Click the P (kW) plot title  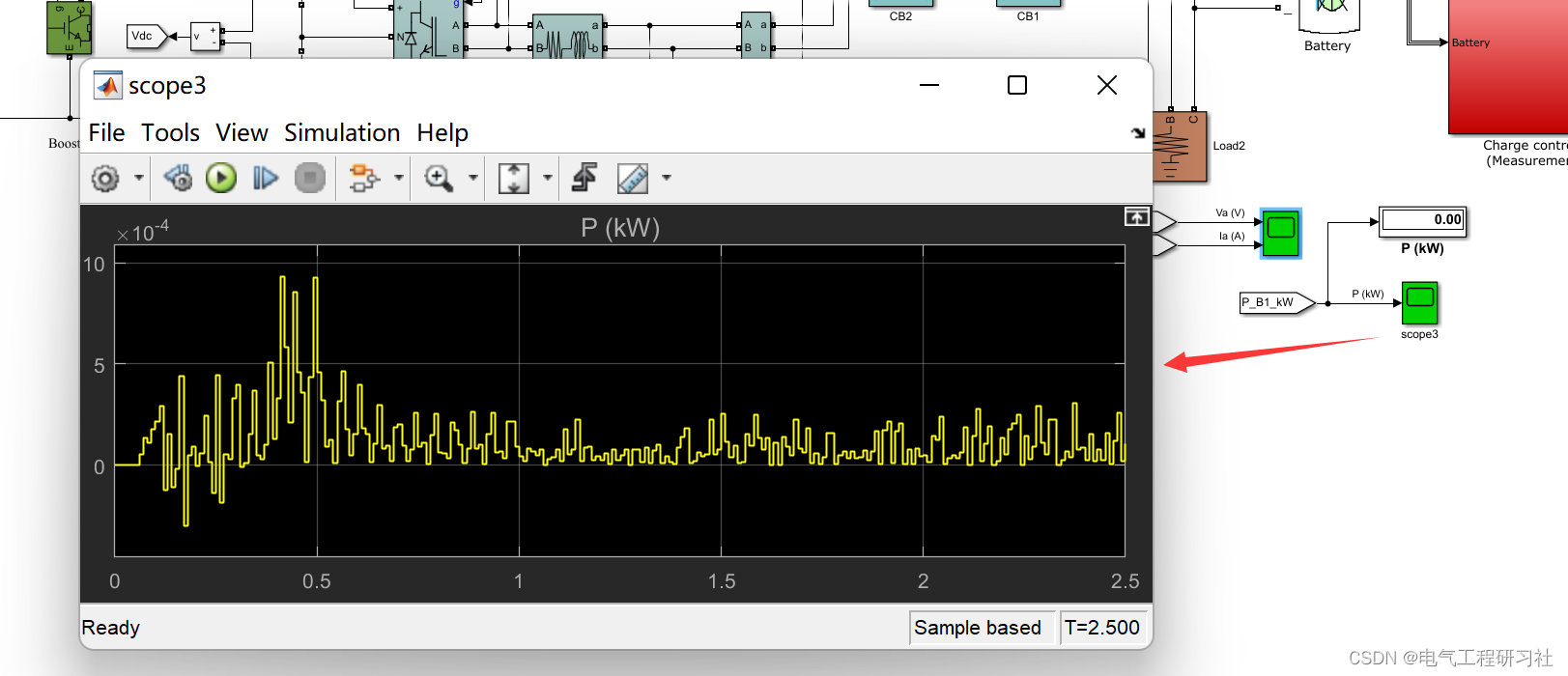(620, 228)
